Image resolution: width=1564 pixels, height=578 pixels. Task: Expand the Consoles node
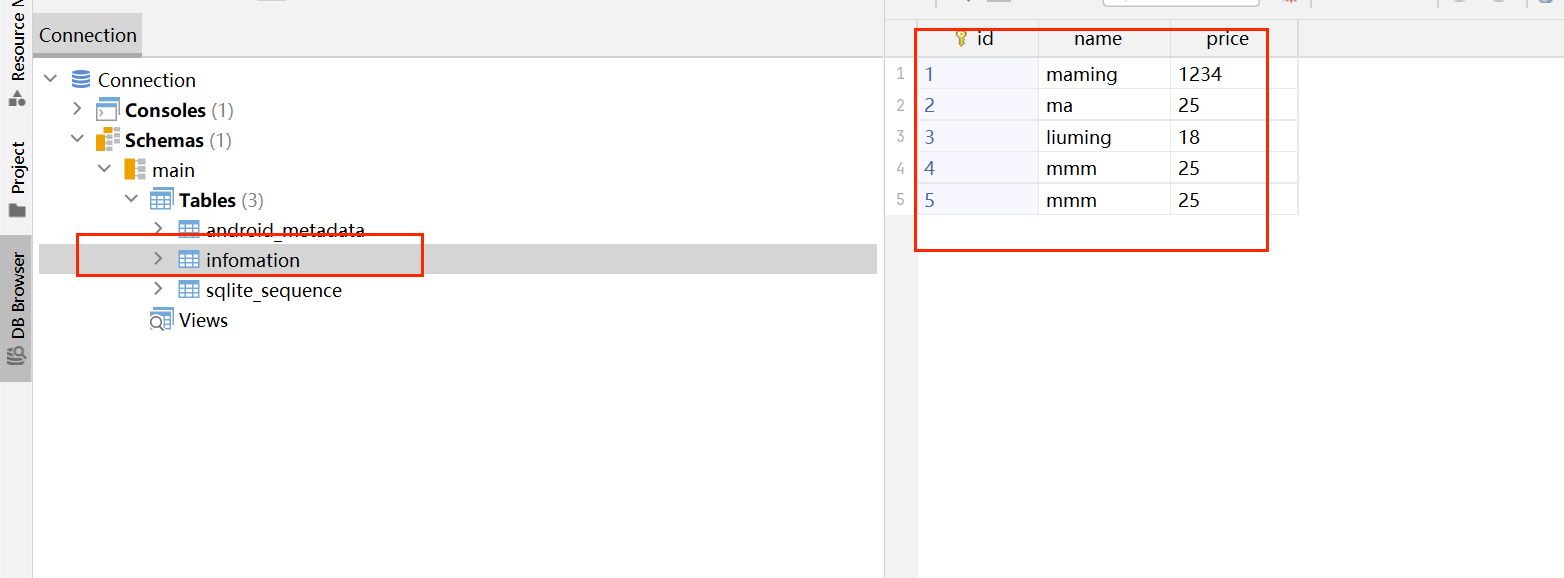[x=78, y=110]
